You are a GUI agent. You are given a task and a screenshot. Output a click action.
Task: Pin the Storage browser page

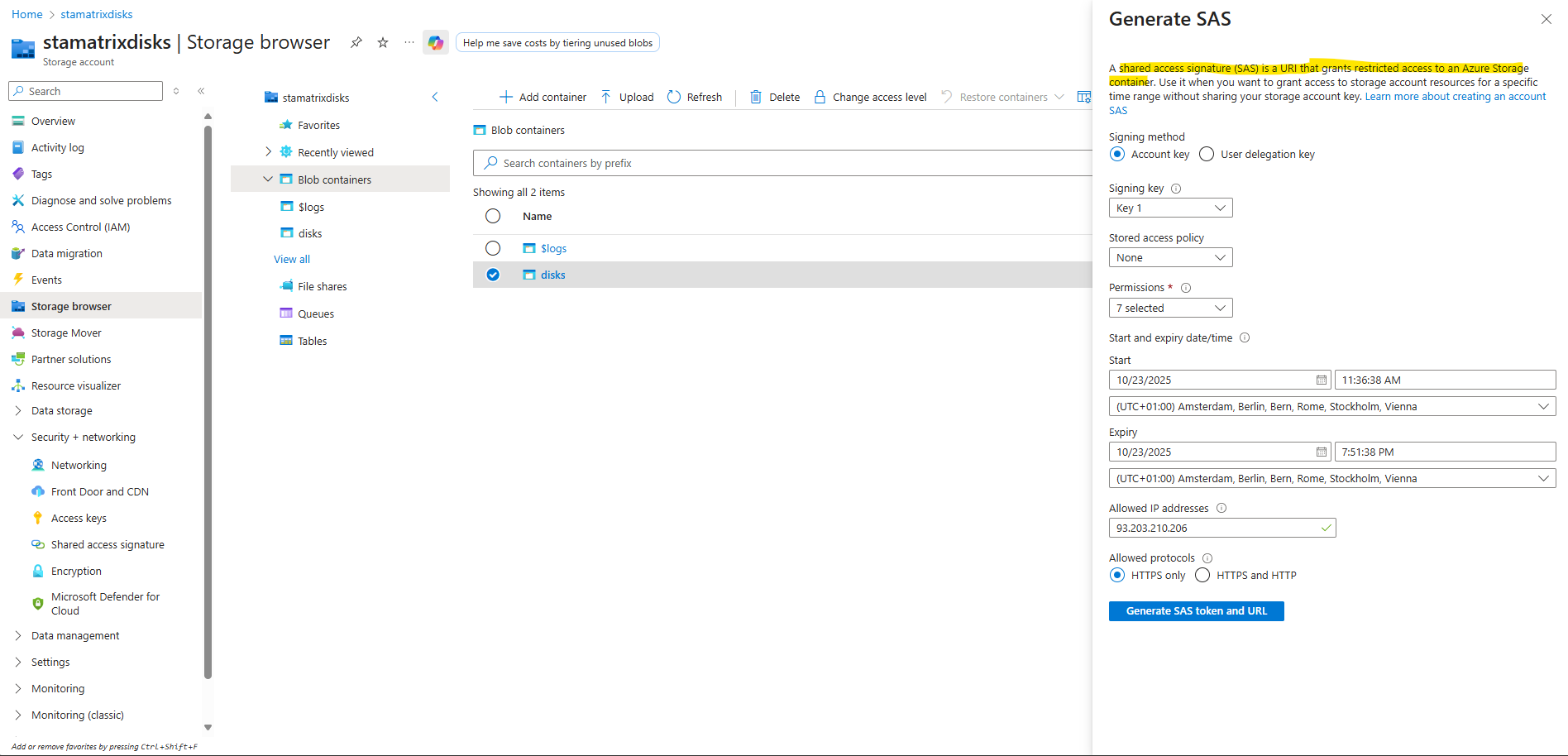click(x=356, y=42)
